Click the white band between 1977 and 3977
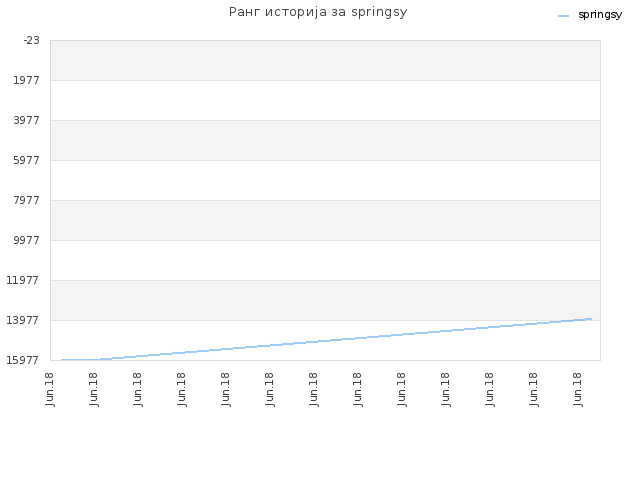640x480 pixels. click(325, 100)
